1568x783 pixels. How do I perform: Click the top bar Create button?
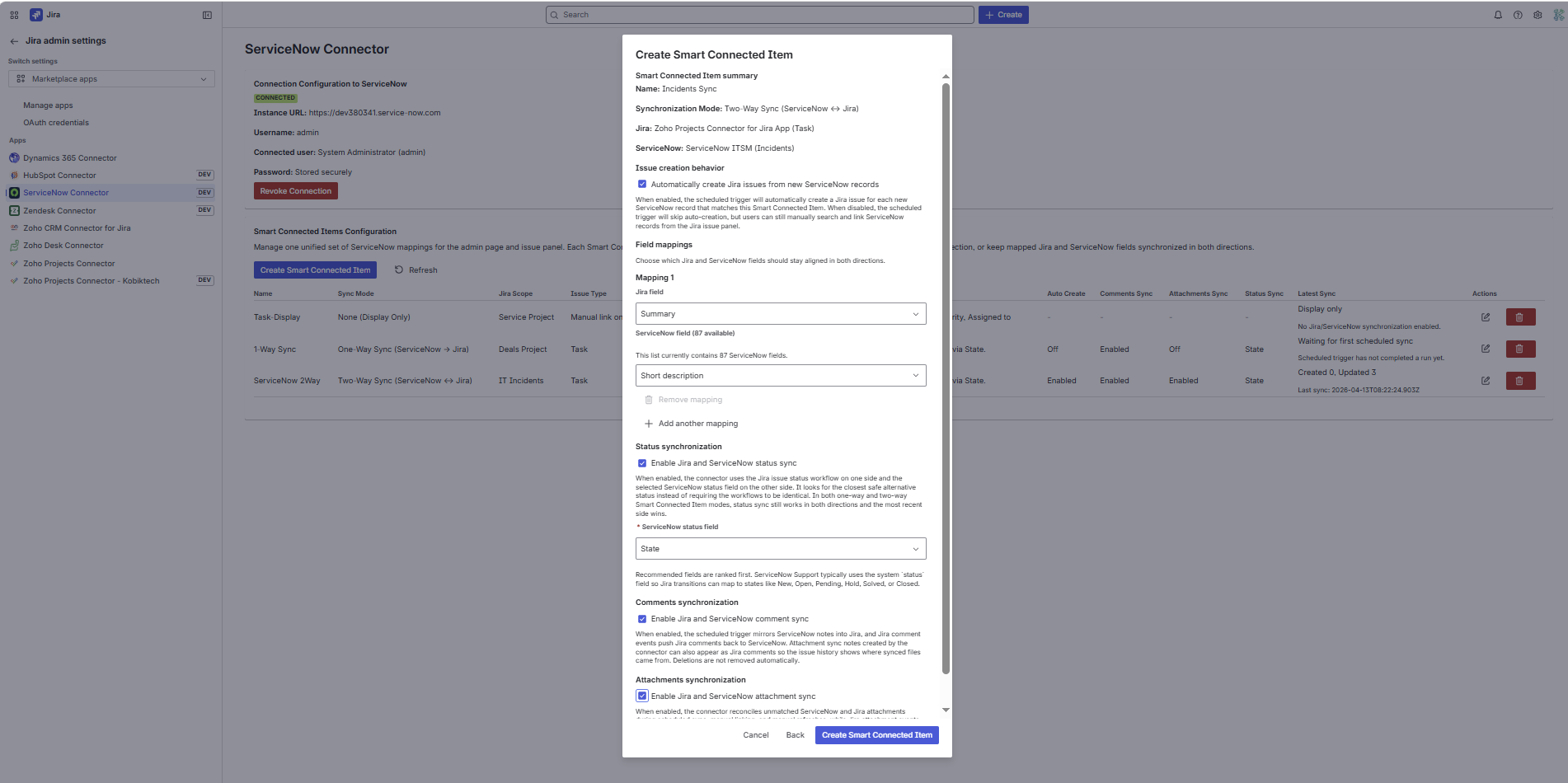pos(1003,15)
